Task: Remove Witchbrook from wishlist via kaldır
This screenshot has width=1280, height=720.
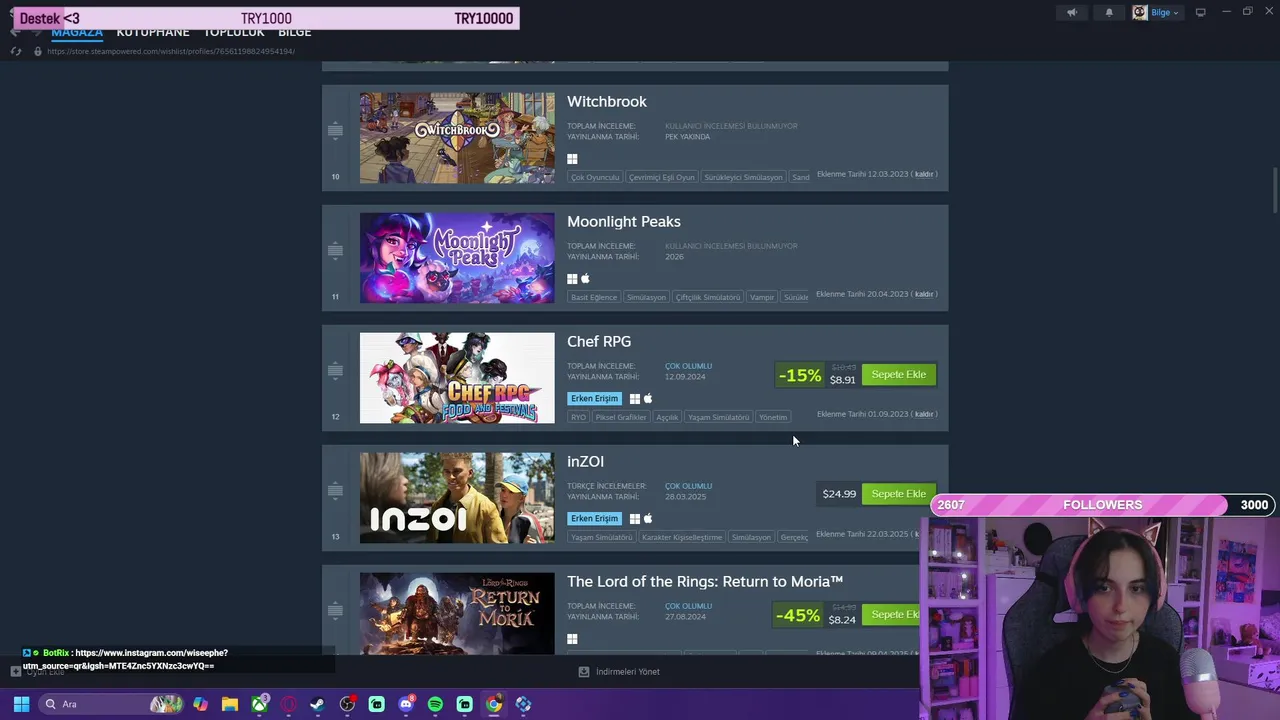Action: (924, 174)
